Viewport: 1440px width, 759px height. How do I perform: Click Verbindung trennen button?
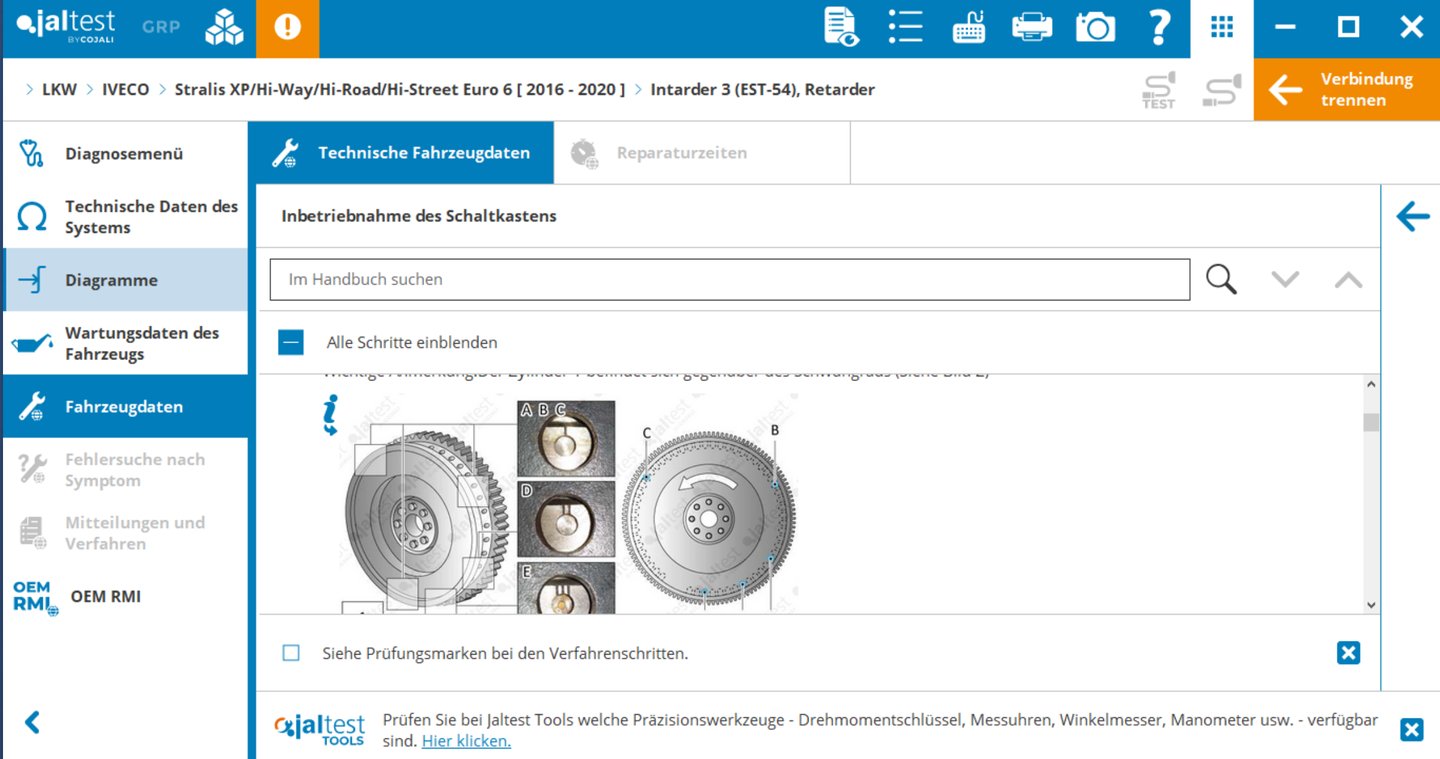pos(1347,90)
